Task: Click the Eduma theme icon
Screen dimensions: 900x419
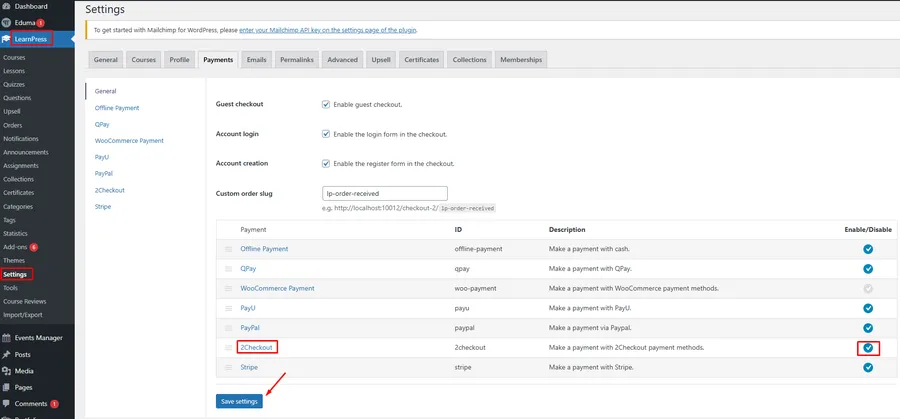Action: [x=7, y=22]
